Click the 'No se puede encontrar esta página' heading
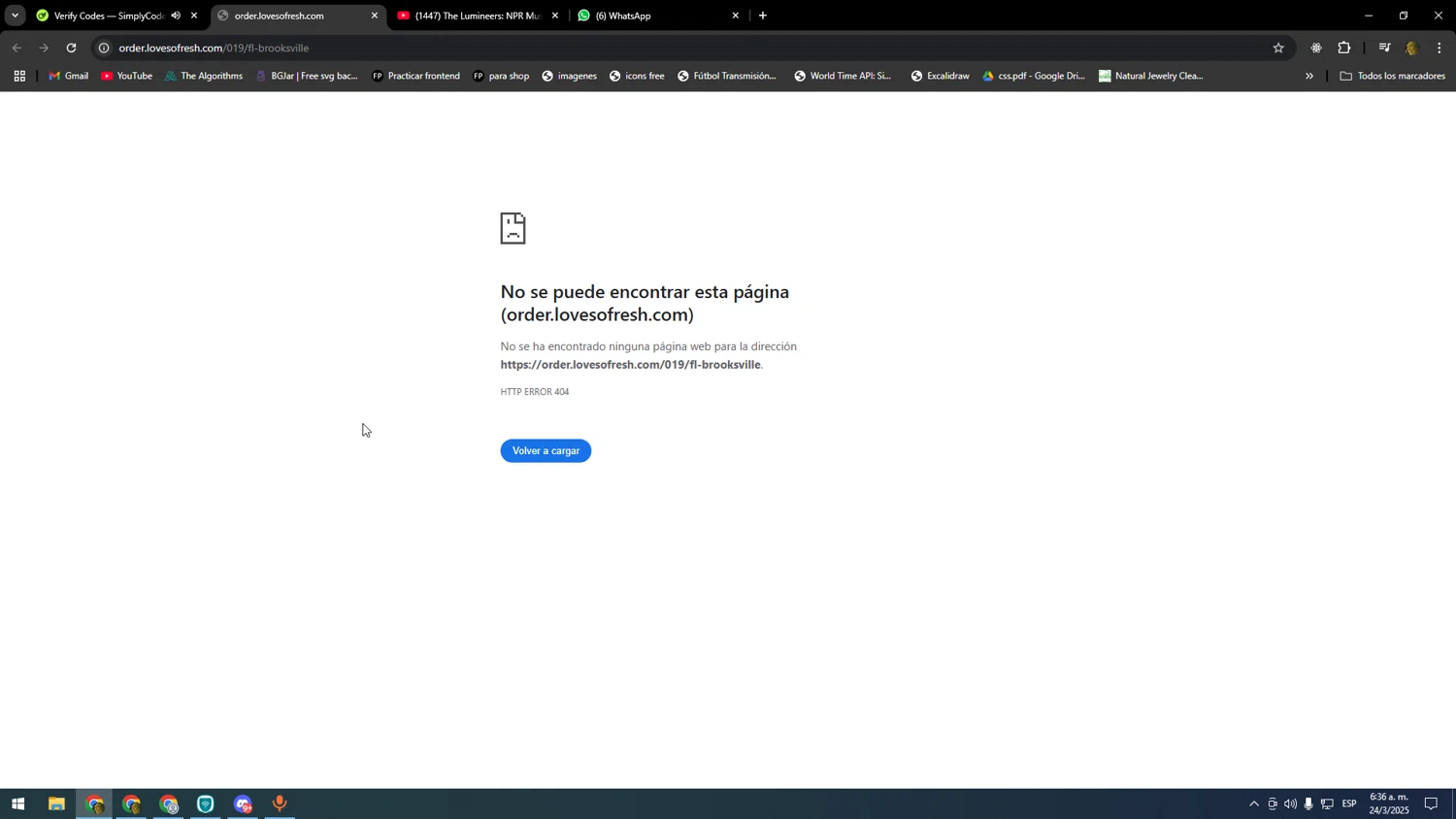 click(645, 303)
